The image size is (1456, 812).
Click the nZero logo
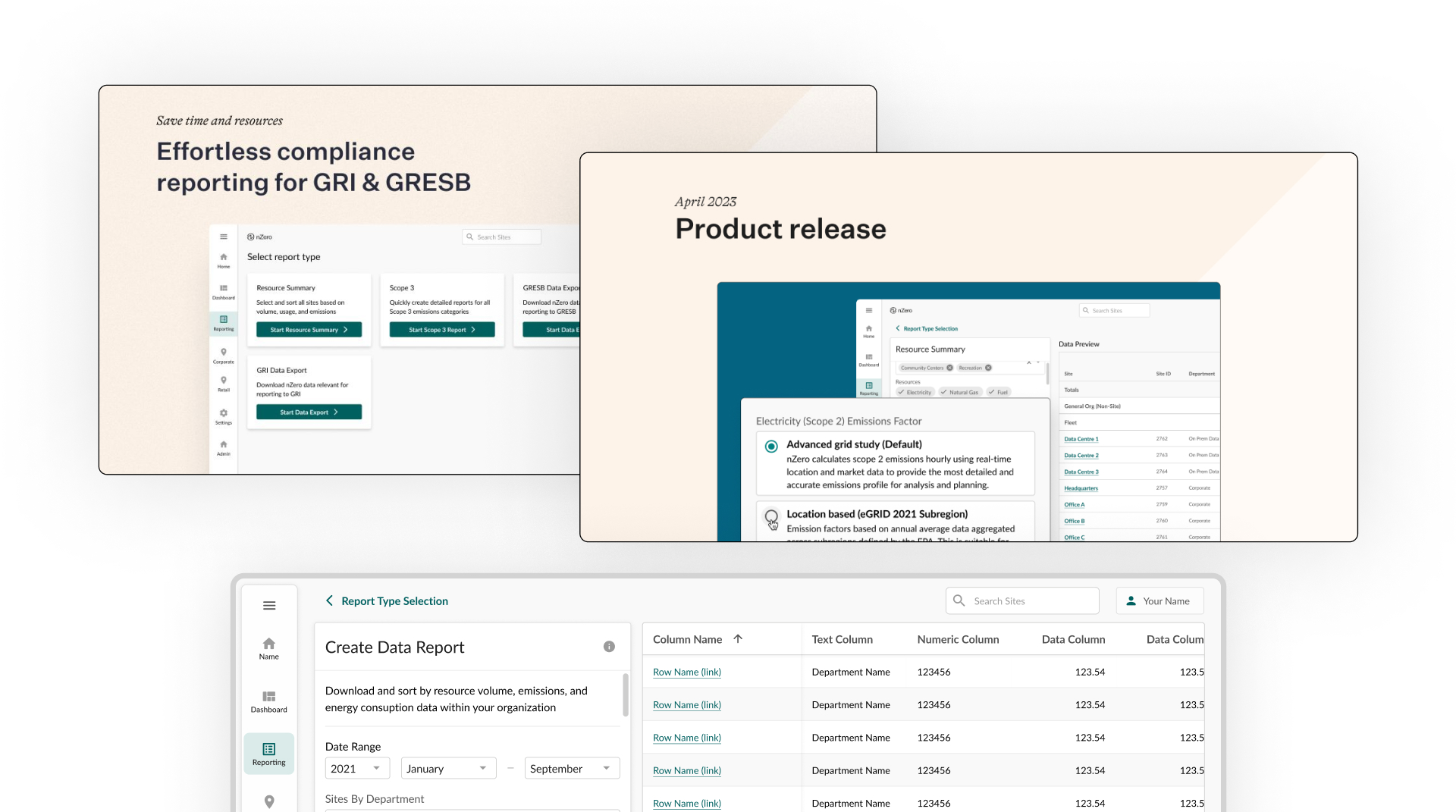tap(261, 237)
